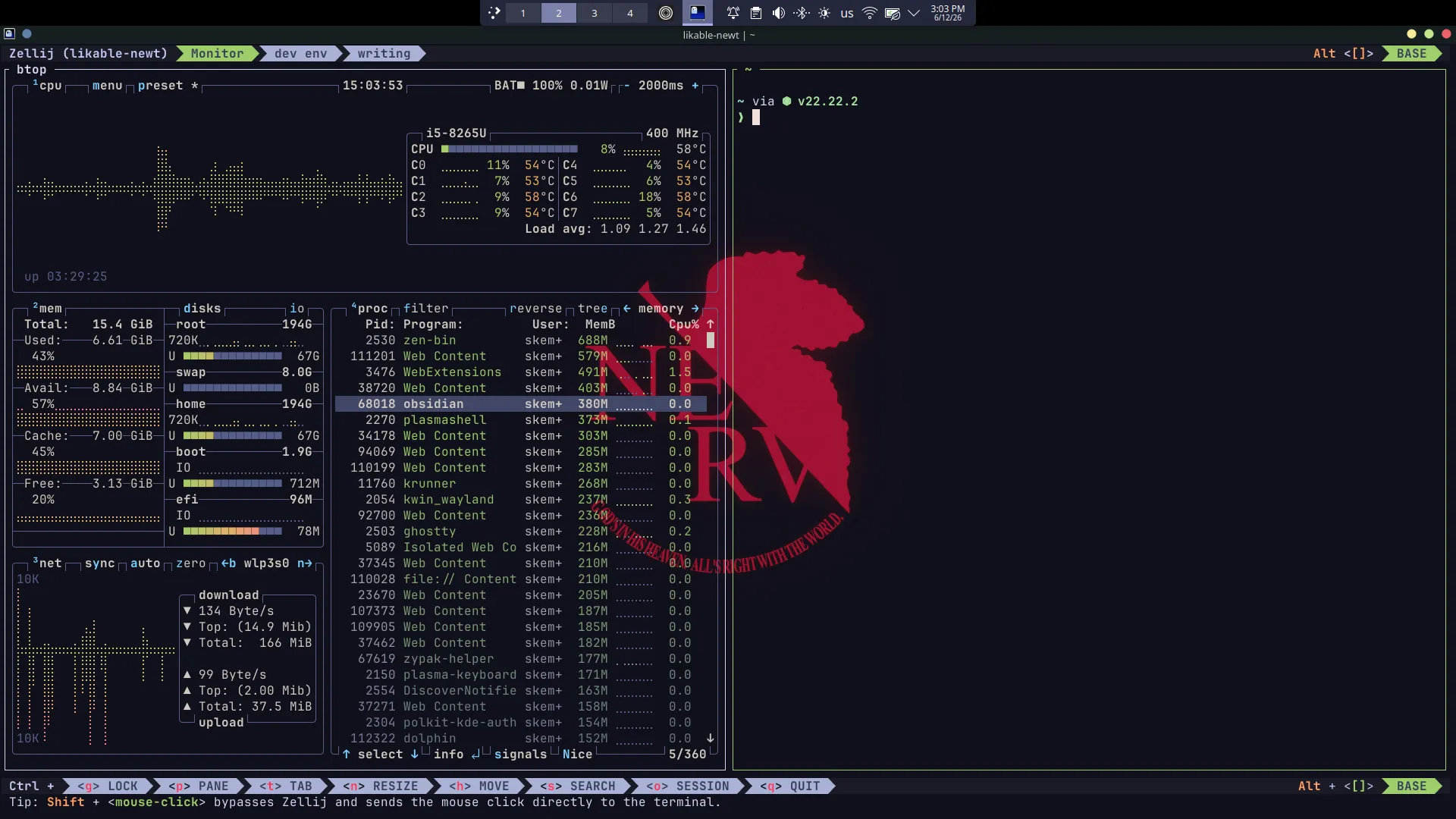
Task: Select the obsidian process row
Action: pyautogui.click(x=521, y=404)
